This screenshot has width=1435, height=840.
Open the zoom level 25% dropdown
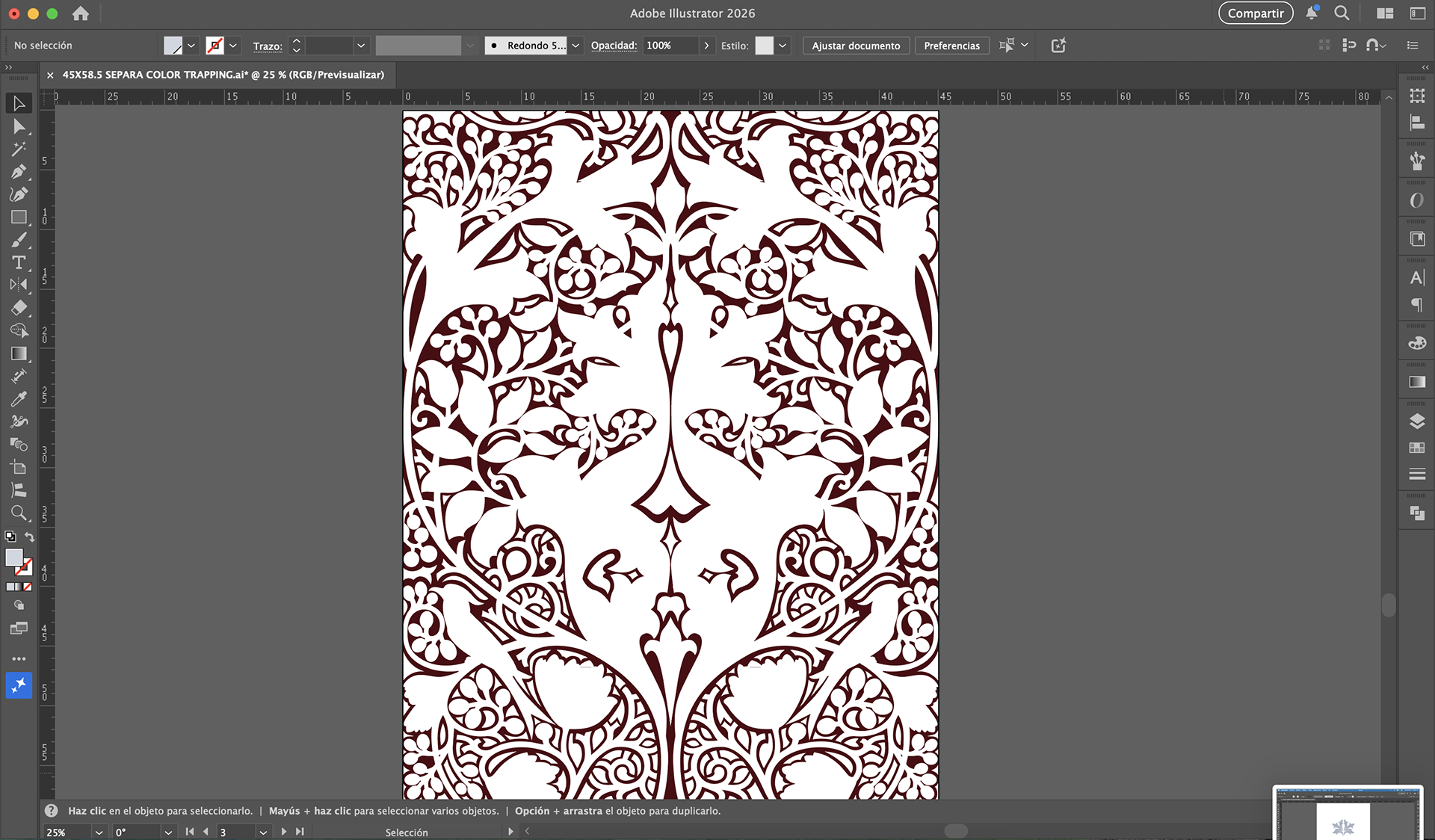click(x=99, y=832)
